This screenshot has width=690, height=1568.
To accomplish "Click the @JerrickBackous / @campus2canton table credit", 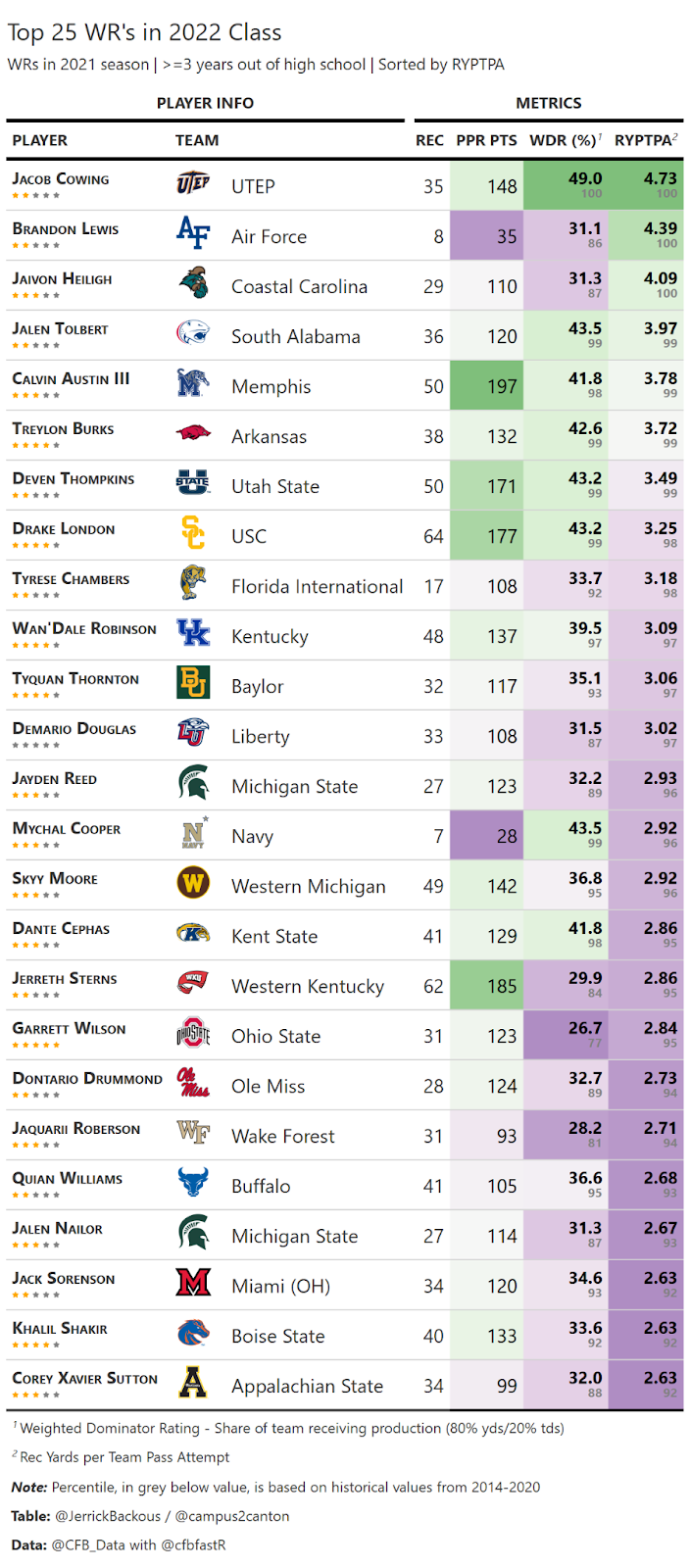I will [172, 1516].
